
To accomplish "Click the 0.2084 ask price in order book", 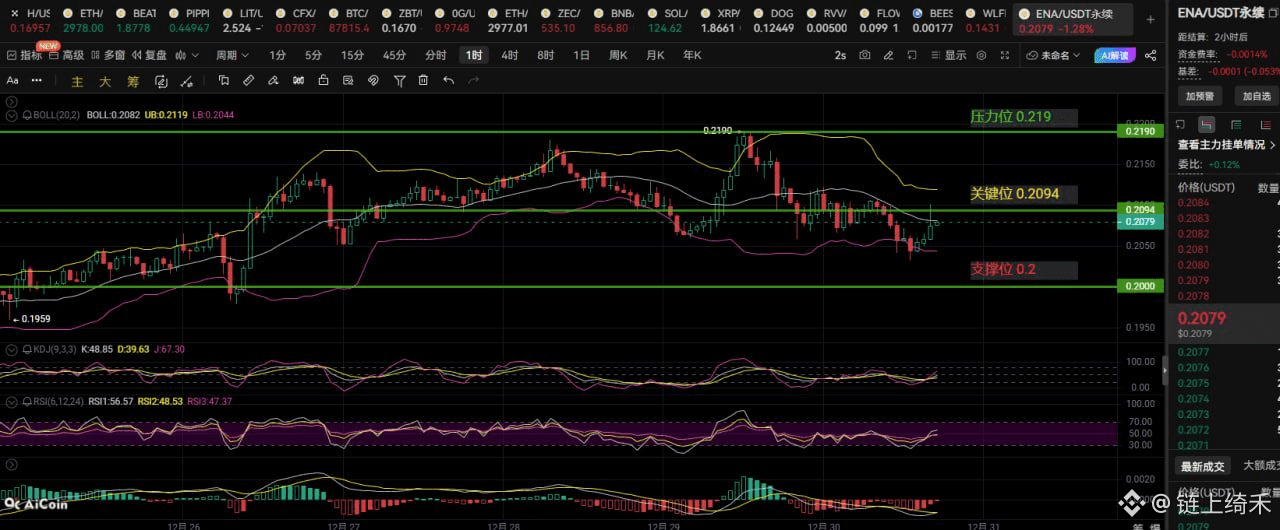I will [x=1194, y=203].
